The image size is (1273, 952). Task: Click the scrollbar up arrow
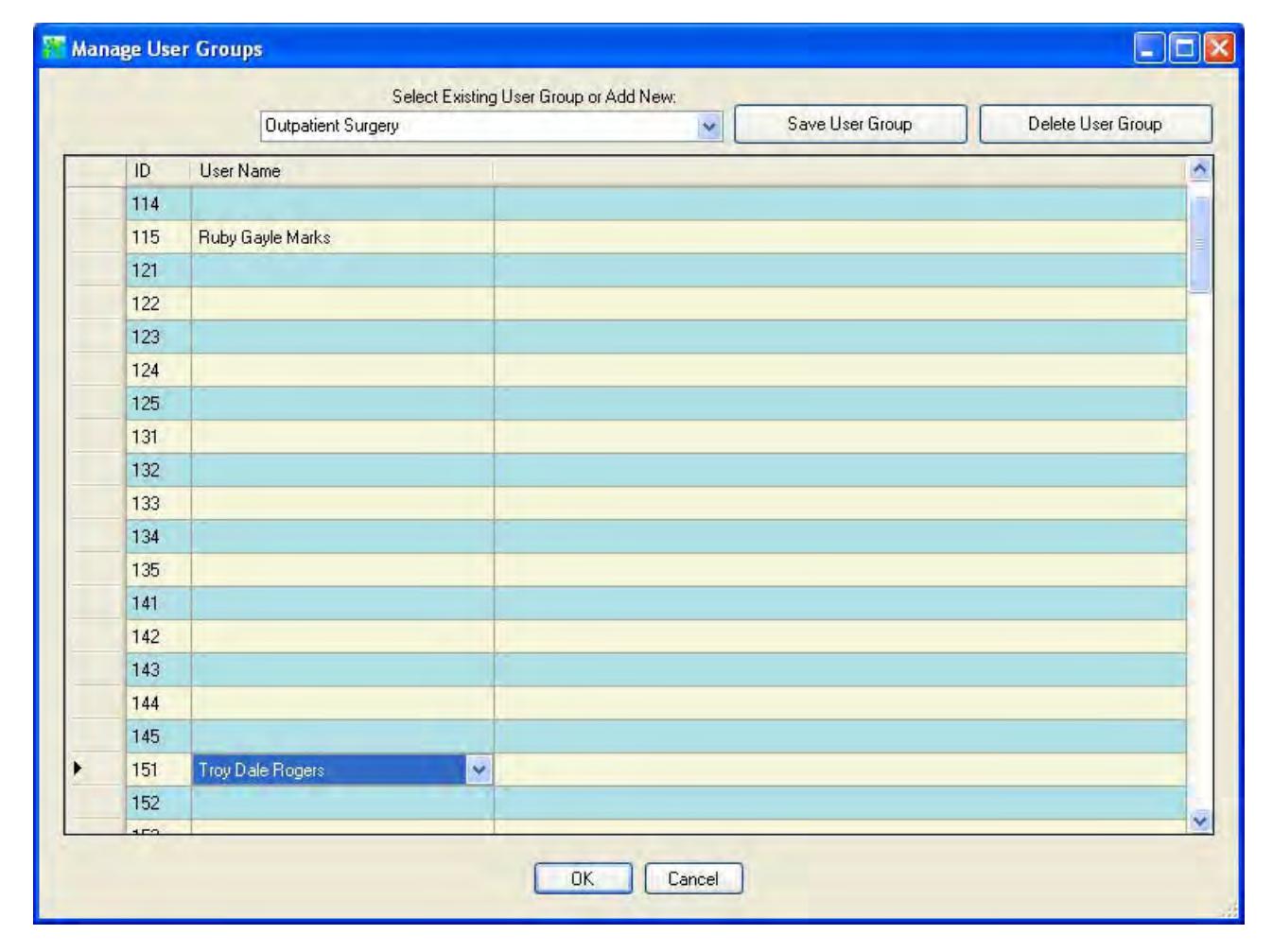pyautogui.click(x=1200, y=169)
